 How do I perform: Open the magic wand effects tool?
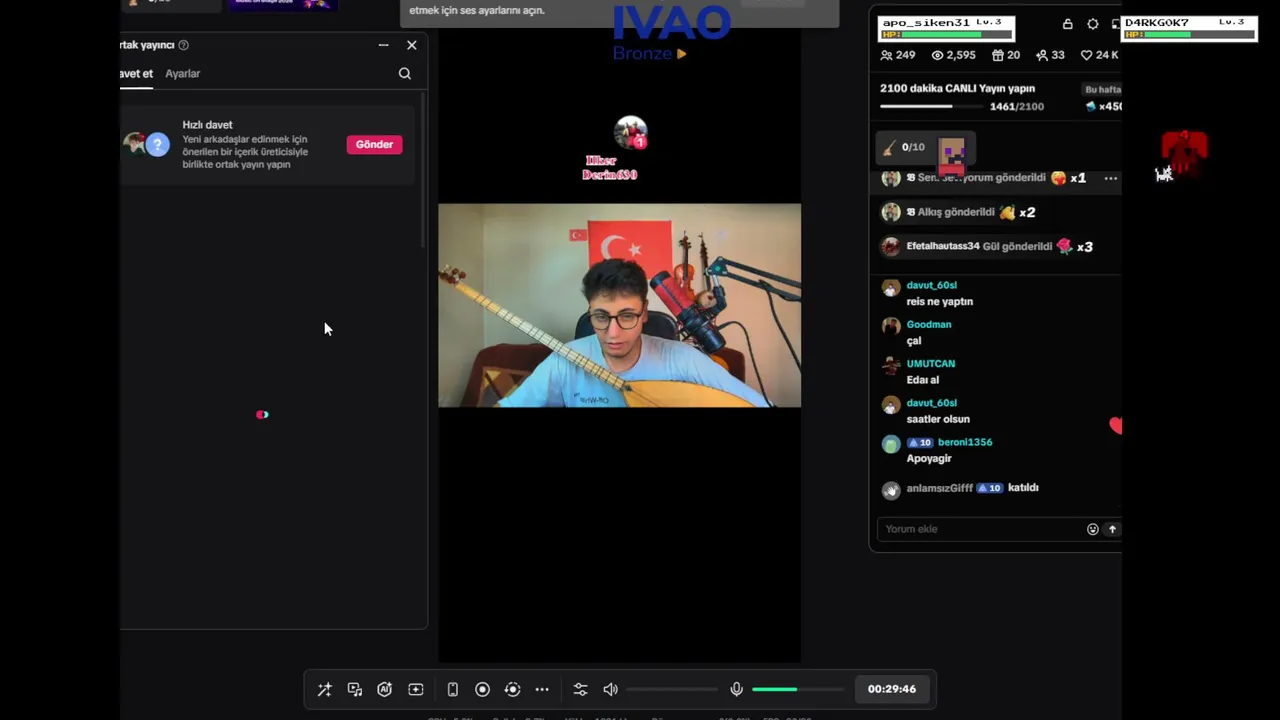[x=325, y=689]
